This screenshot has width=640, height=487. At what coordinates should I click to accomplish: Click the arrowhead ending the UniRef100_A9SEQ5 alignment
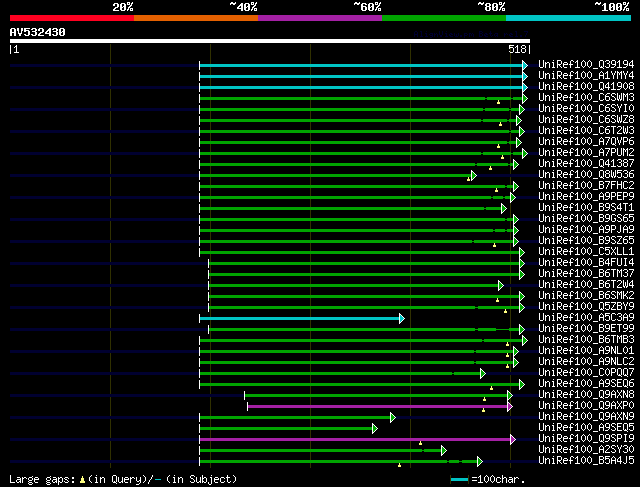(375, 429)
